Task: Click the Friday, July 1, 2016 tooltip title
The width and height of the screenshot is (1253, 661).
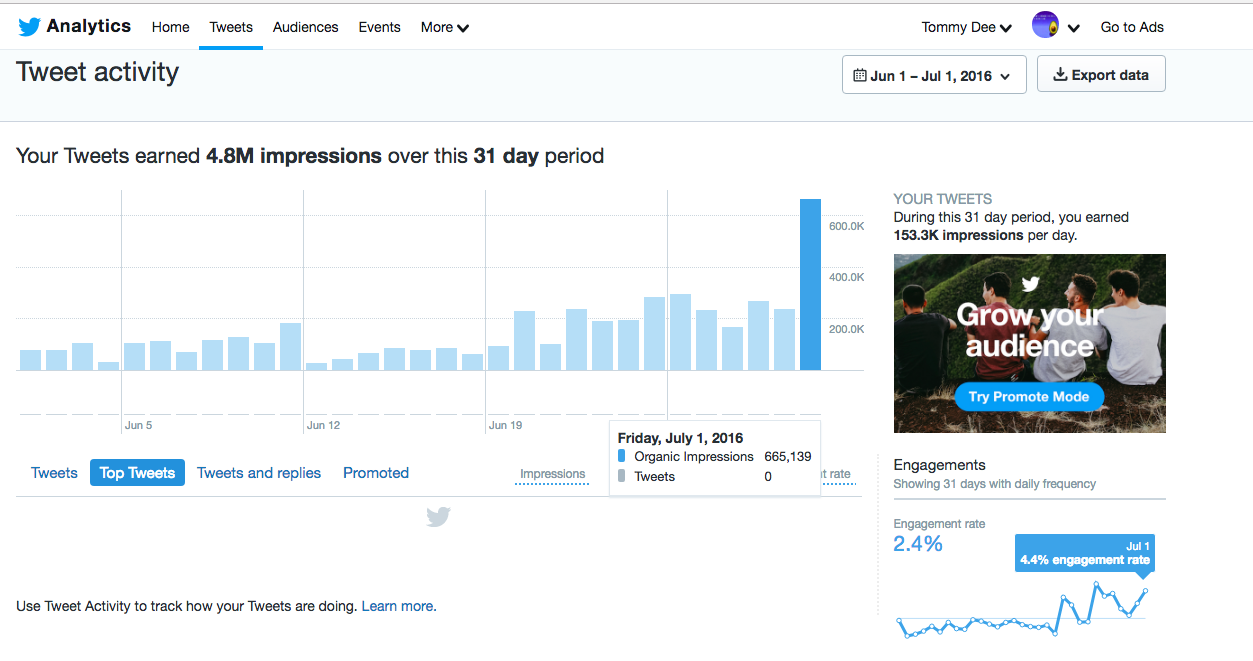Action: [680, 438]
